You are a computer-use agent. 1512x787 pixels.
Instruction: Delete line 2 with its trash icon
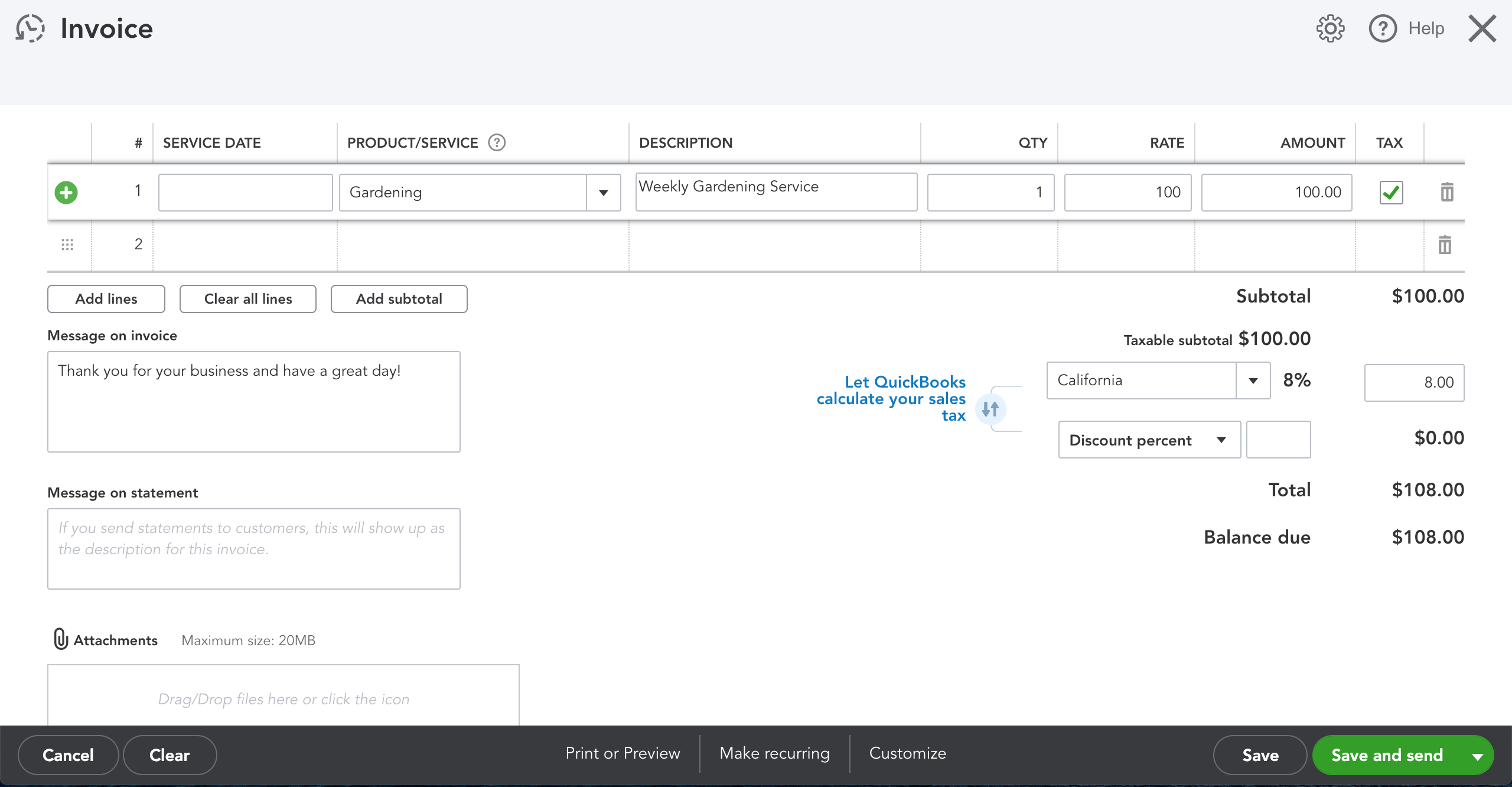pyautogui.click(x=1445, y=245)
